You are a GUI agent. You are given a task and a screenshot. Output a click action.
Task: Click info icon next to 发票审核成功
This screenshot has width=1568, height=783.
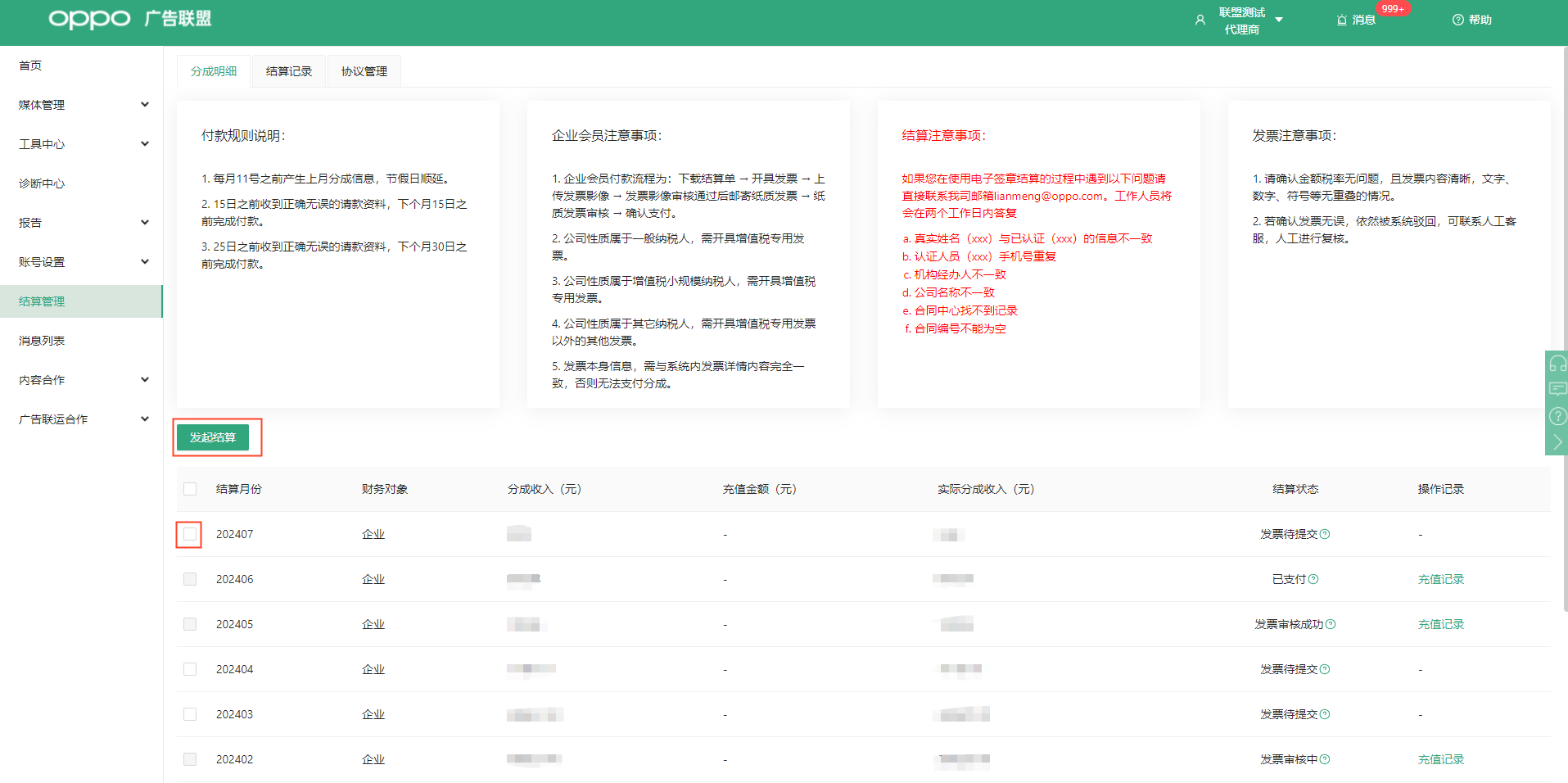click(x=1331, y=624)
